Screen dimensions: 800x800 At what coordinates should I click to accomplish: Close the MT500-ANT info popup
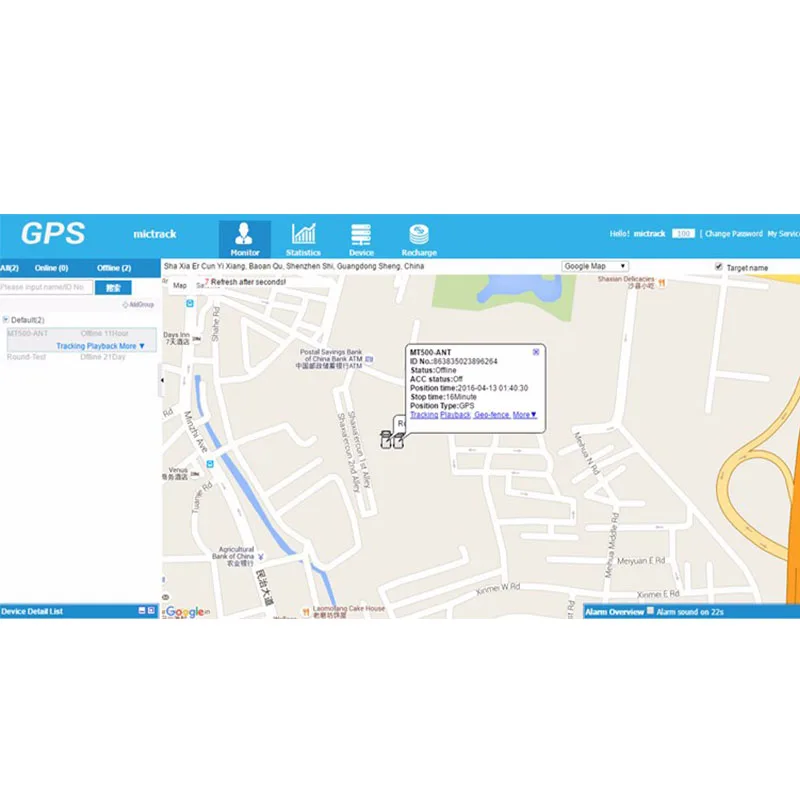[x=536, y=352]
